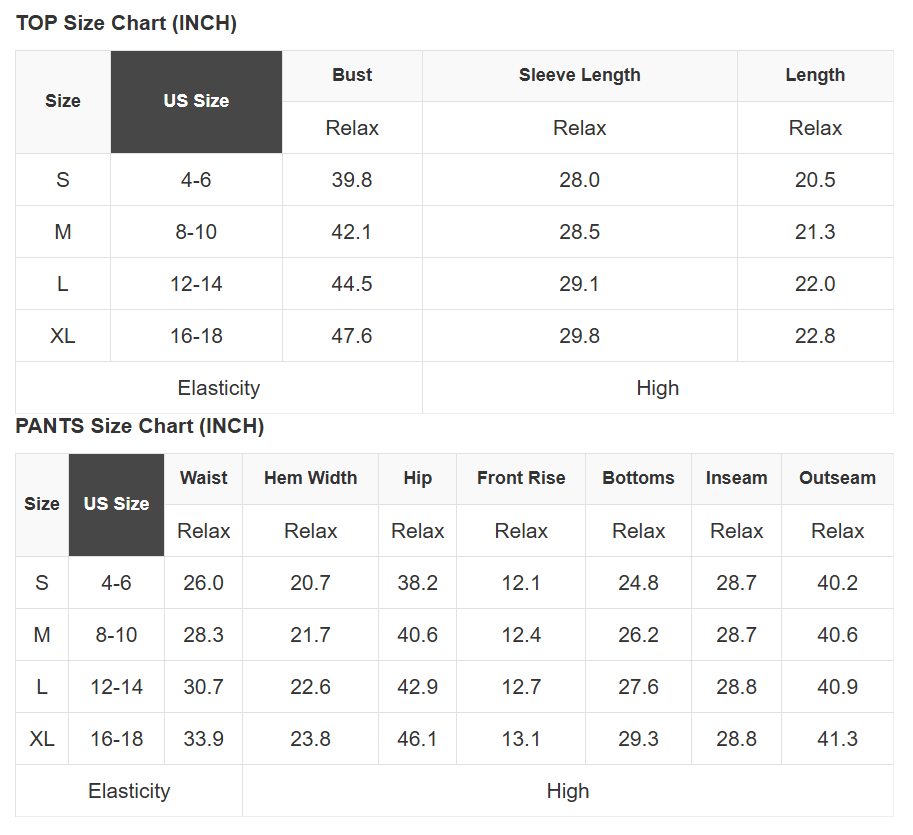Screen dimensions: 913x835
Task: Select the Bust column header
Action: (x=352, y=75)
